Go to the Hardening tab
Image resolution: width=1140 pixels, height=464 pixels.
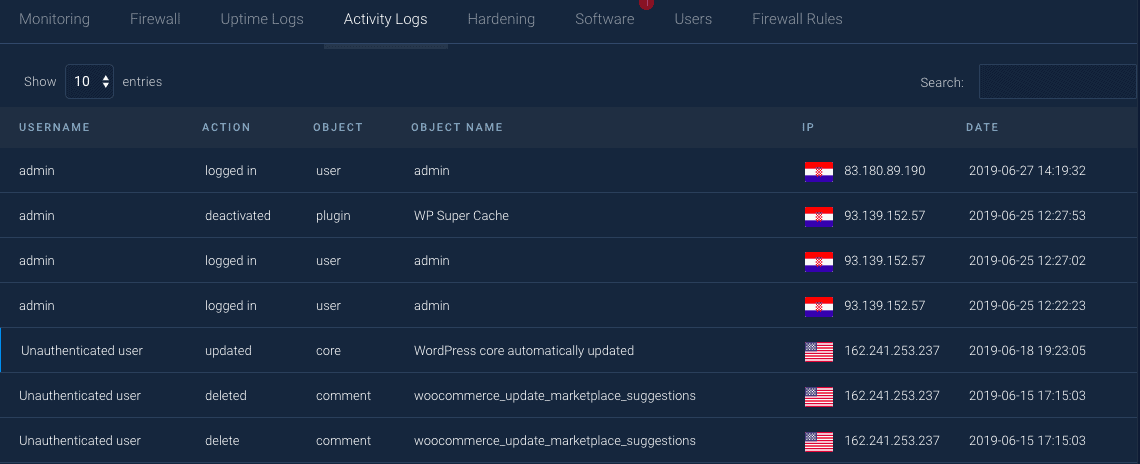pos(501,20)
